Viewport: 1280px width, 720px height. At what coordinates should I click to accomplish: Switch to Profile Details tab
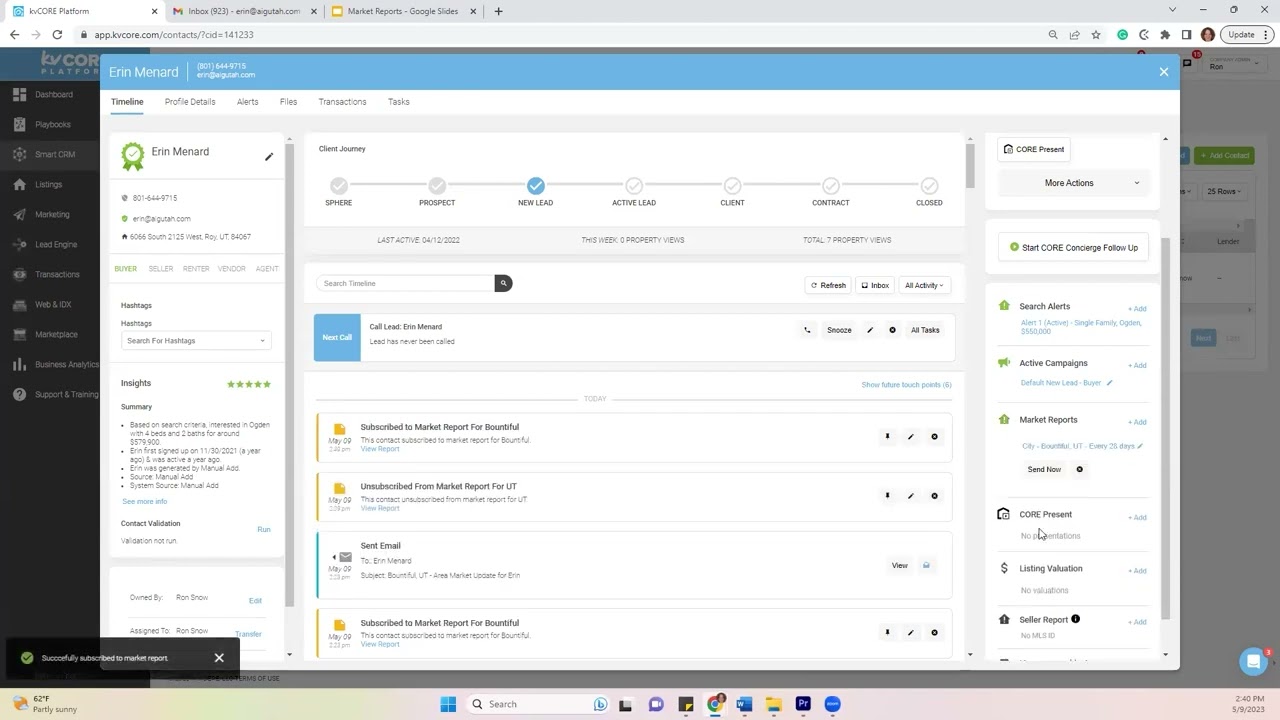pos(190,102)
